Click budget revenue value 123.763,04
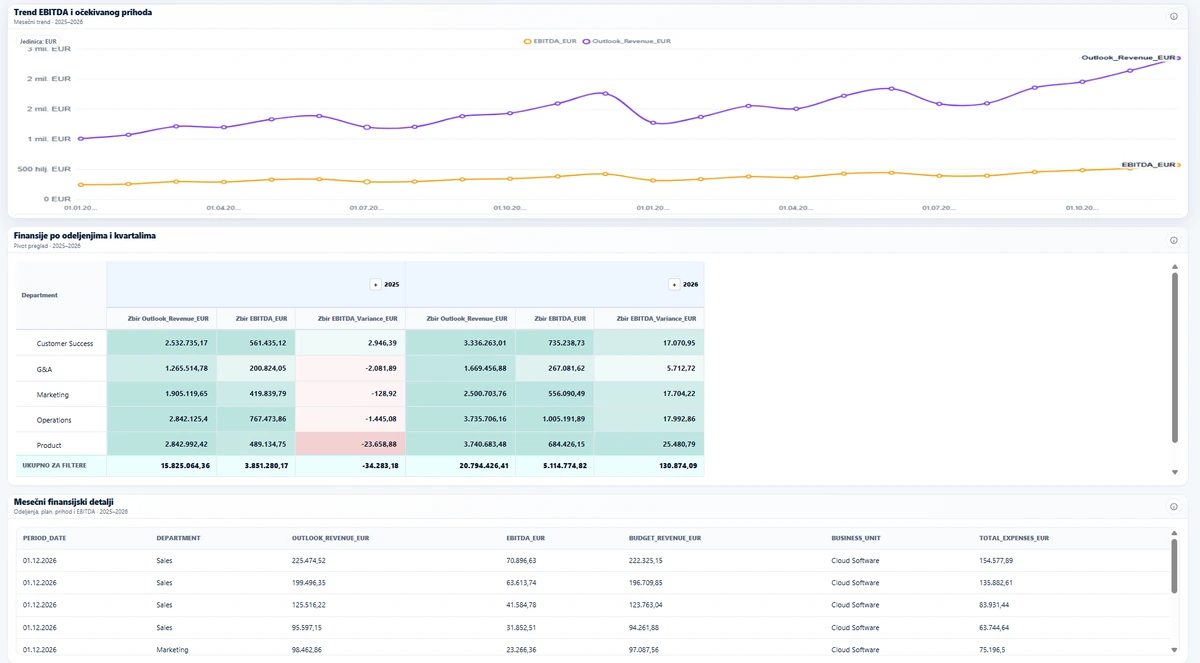1200x663 pixels. pyautogui.click(x=647, y=605)
